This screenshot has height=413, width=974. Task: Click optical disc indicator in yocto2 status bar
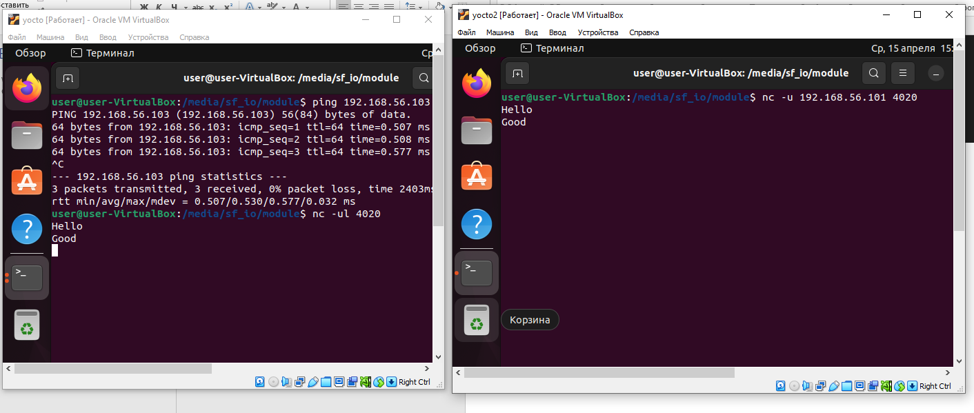click(794, 386)
